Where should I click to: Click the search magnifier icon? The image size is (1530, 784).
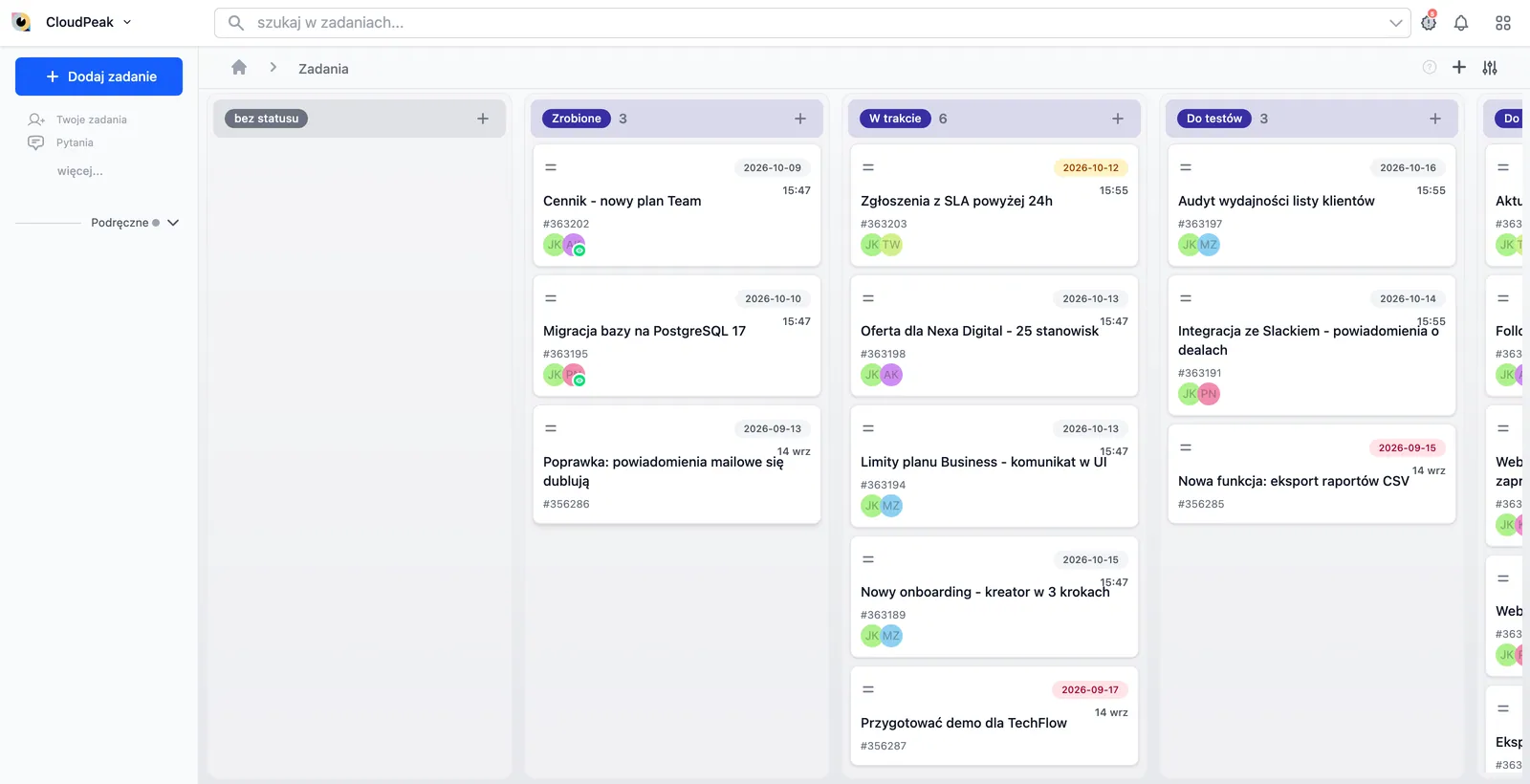[x=236, y=23]
